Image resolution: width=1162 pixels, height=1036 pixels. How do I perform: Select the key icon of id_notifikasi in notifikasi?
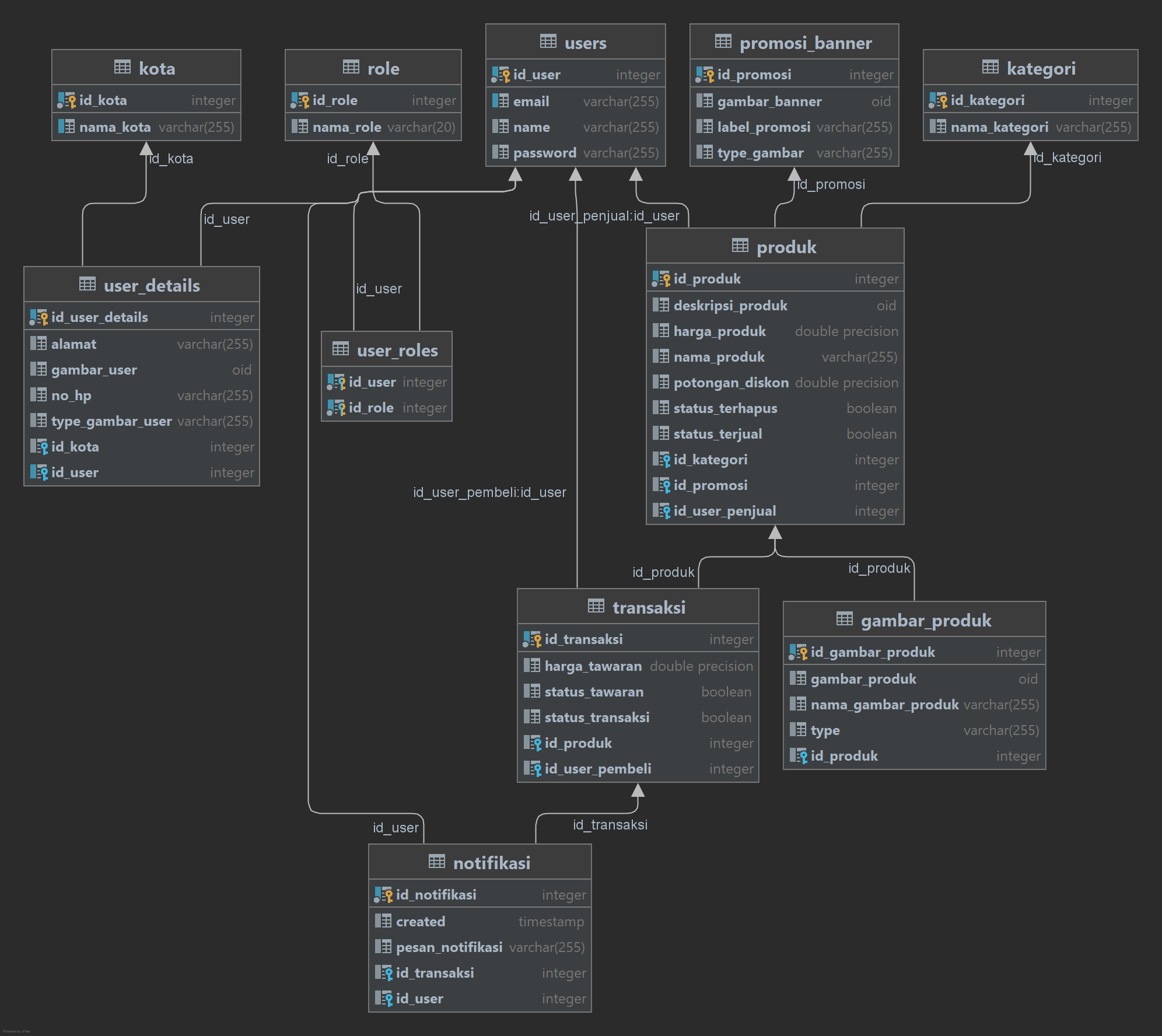click(x=384, y=894)
